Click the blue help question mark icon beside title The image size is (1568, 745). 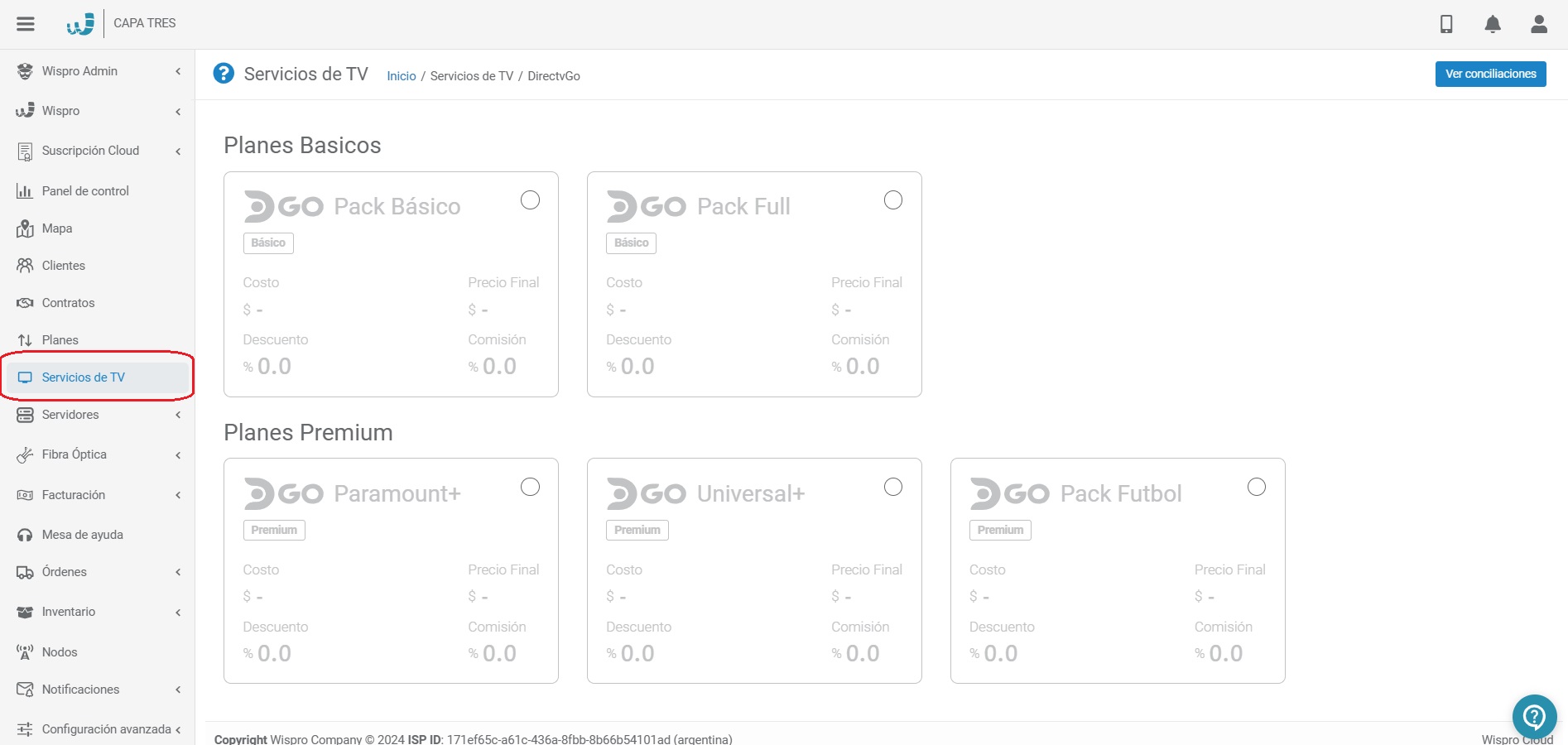[224, 74]
